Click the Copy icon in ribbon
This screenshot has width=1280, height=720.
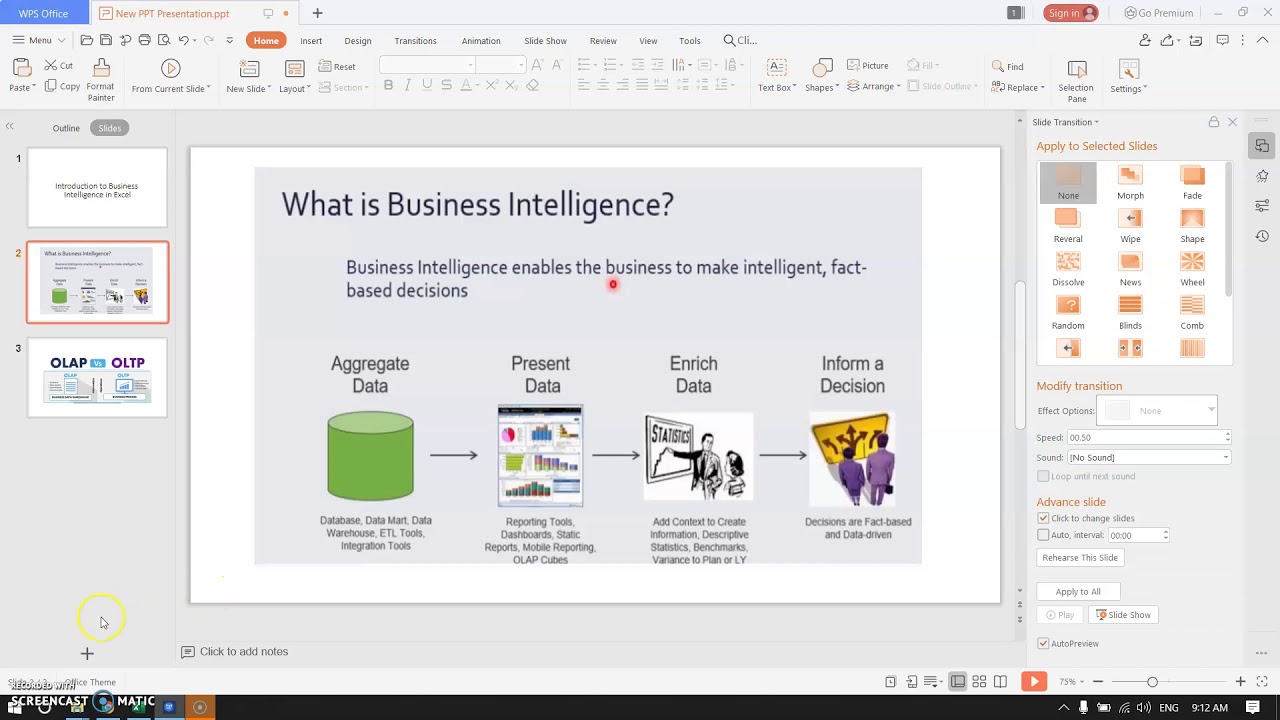(62, 86)
